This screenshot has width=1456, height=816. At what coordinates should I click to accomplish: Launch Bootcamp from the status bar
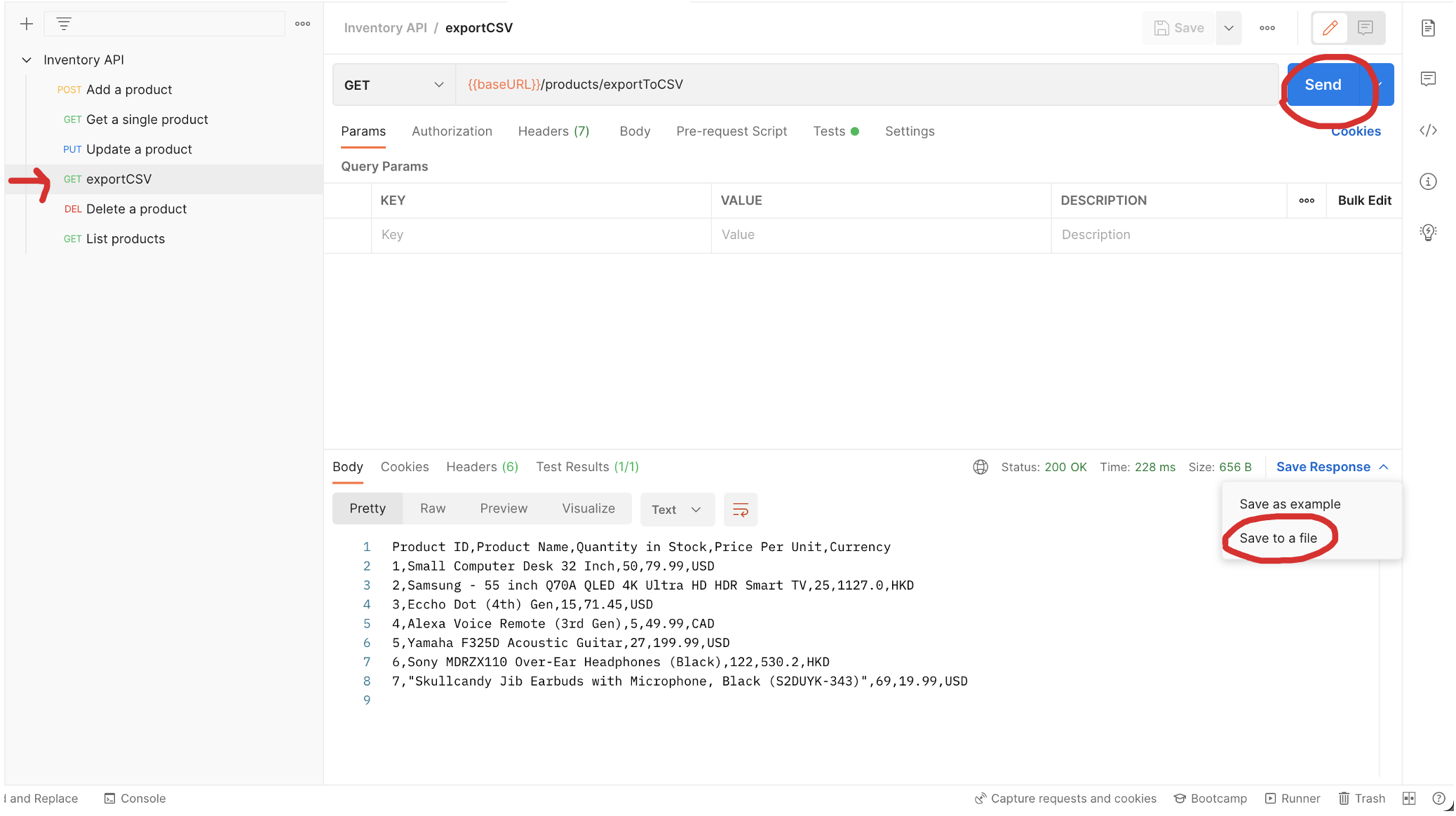point(1211,798)
